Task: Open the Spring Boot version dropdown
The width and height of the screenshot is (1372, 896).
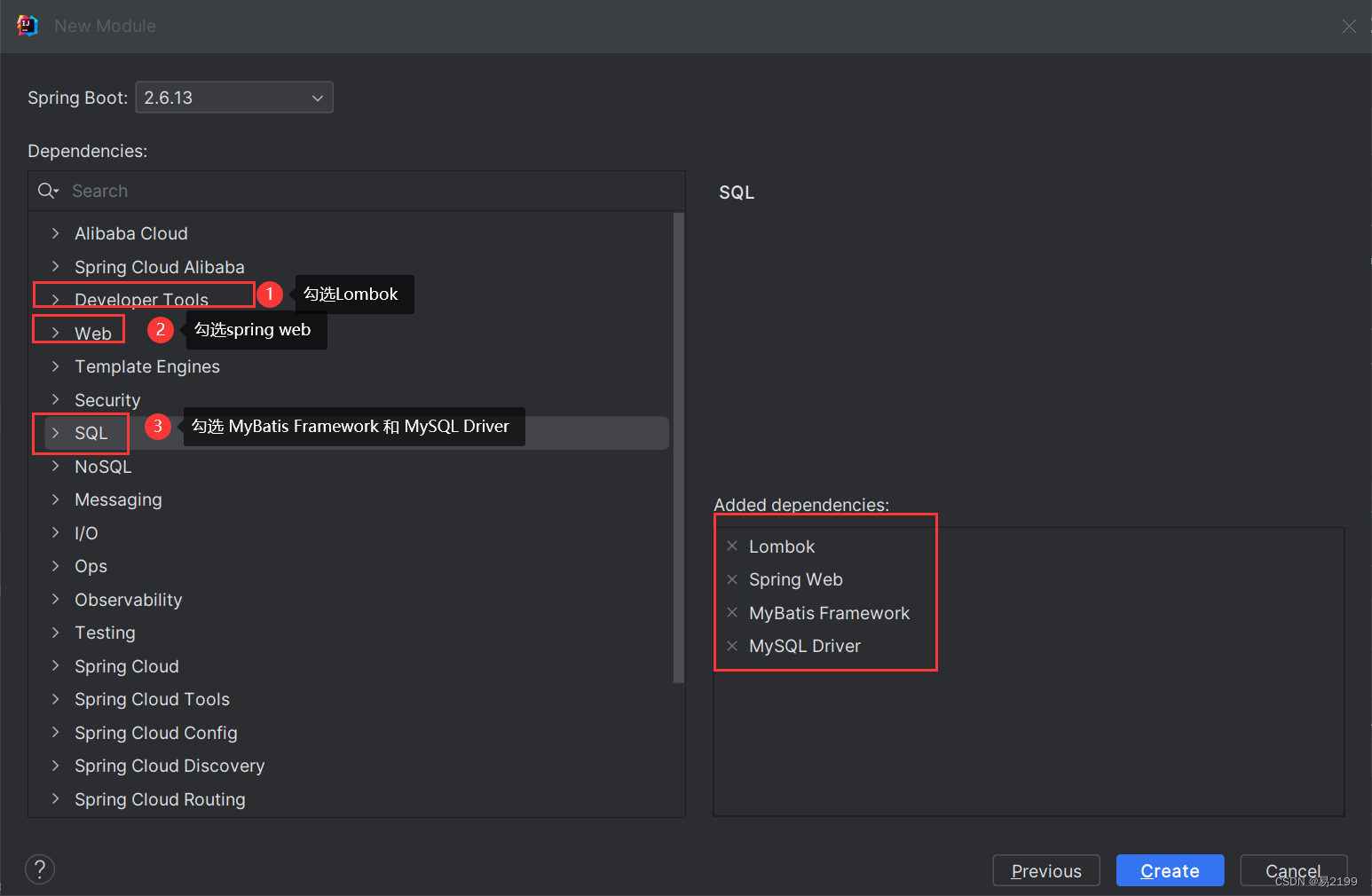Action: tap(234, 98)
